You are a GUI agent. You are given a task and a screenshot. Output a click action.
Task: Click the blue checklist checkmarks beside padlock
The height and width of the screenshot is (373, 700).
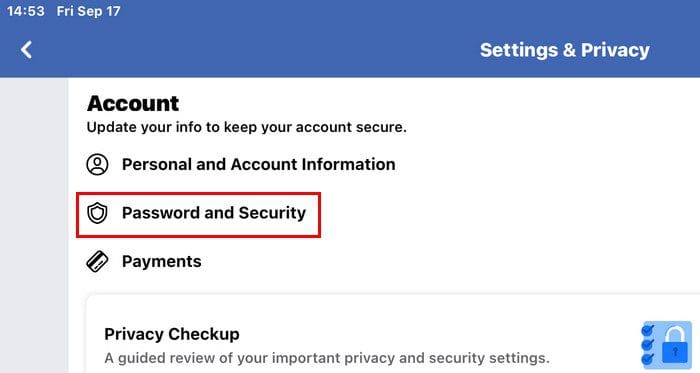648,344
